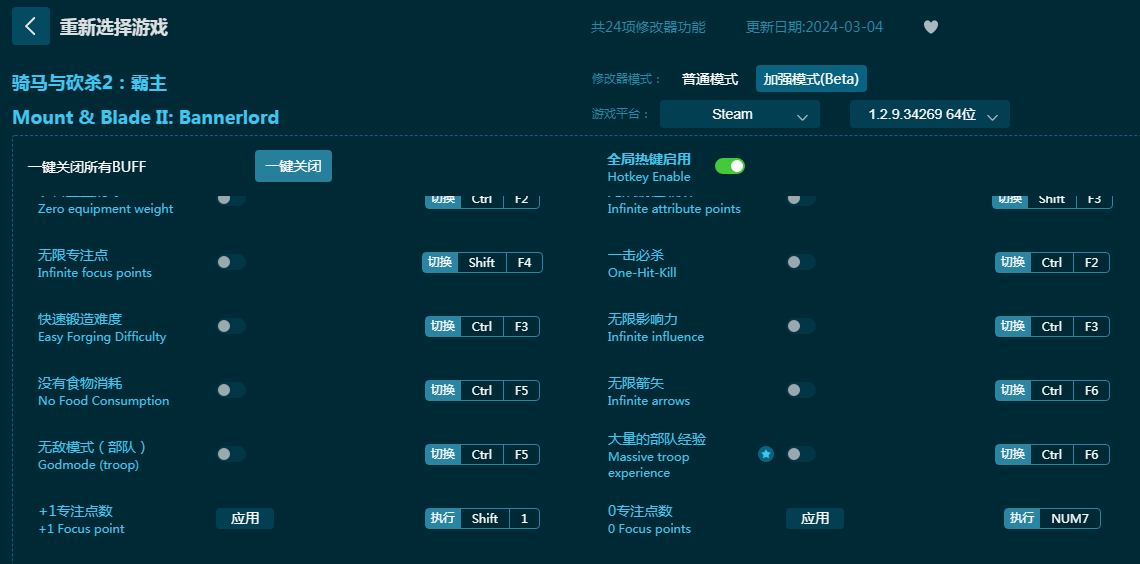Edit F3 key for Infinite influence hotkey
This screenshot has width=1140, height=564.
click(1091, 326)
